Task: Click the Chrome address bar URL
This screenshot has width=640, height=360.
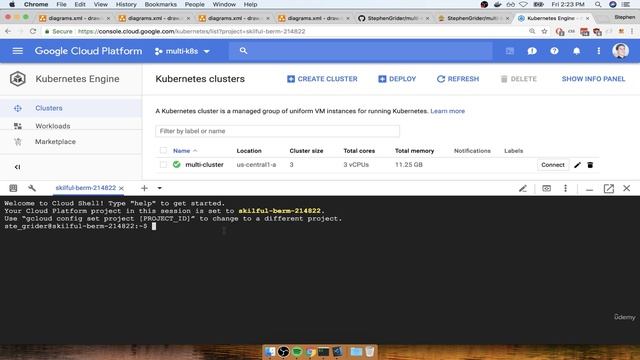Action: point(191,31)
